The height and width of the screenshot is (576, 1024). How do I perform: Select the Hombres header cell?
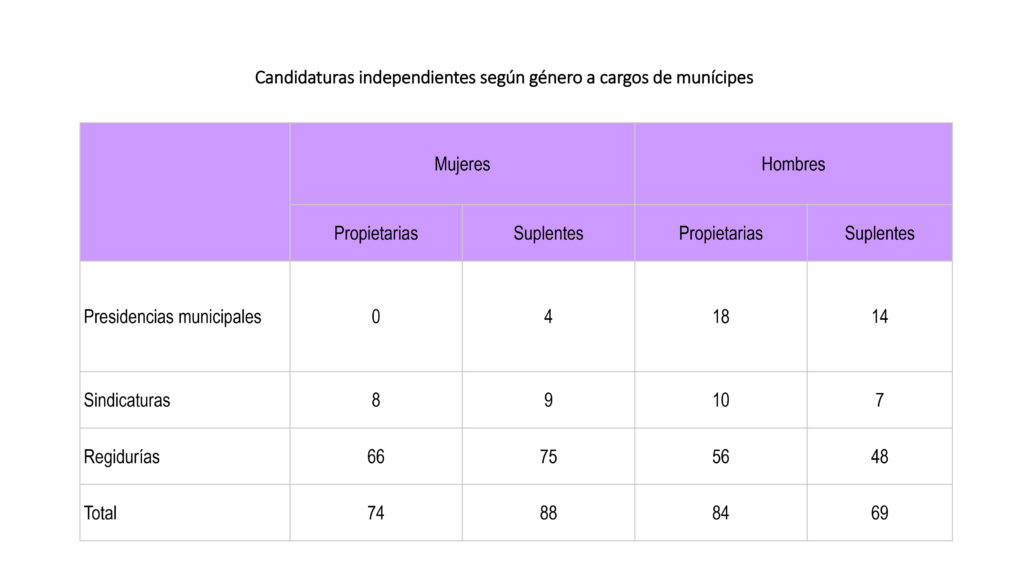[x=793, y=164]
